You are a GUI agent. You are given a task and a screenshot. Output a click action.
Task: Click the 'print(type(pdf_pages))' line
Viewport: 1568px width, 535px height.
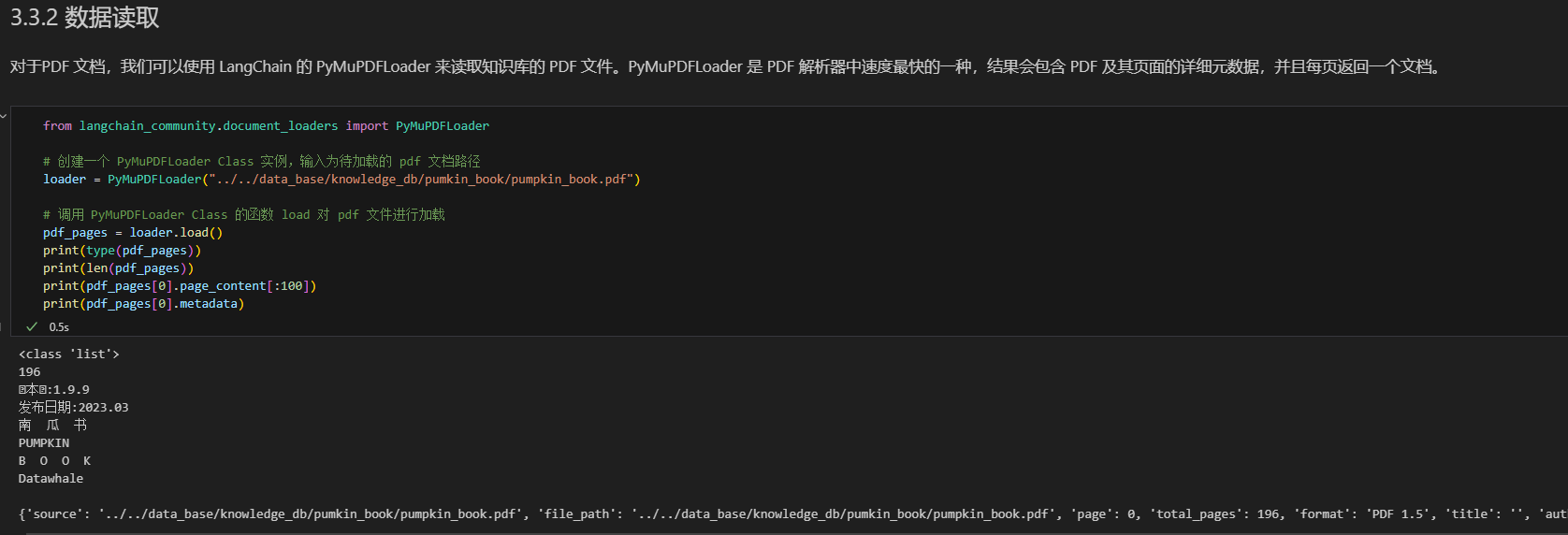(122, 250)
